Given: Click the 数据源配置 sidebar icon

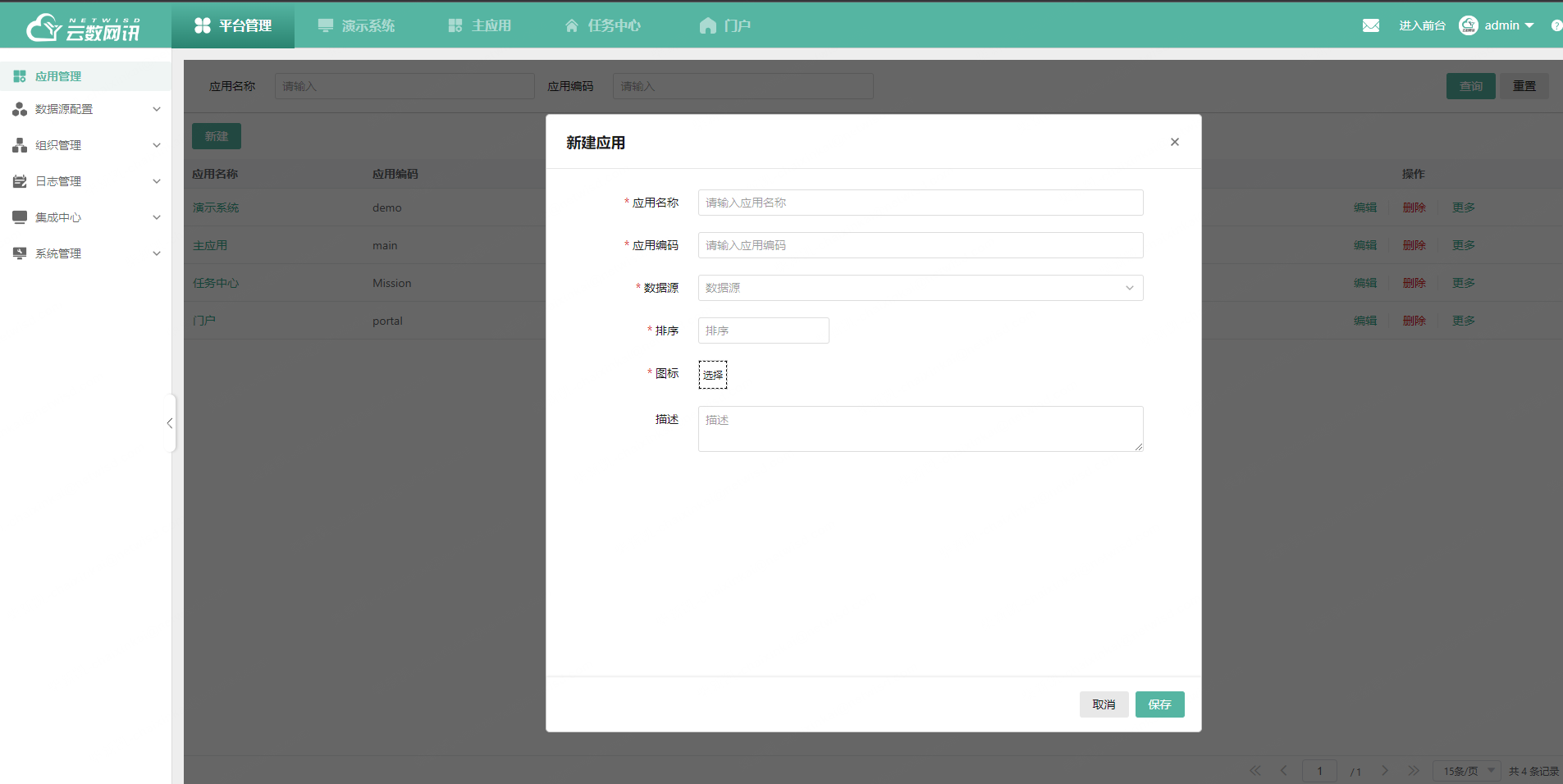Looking at the screenshot, I should [20, 109].
